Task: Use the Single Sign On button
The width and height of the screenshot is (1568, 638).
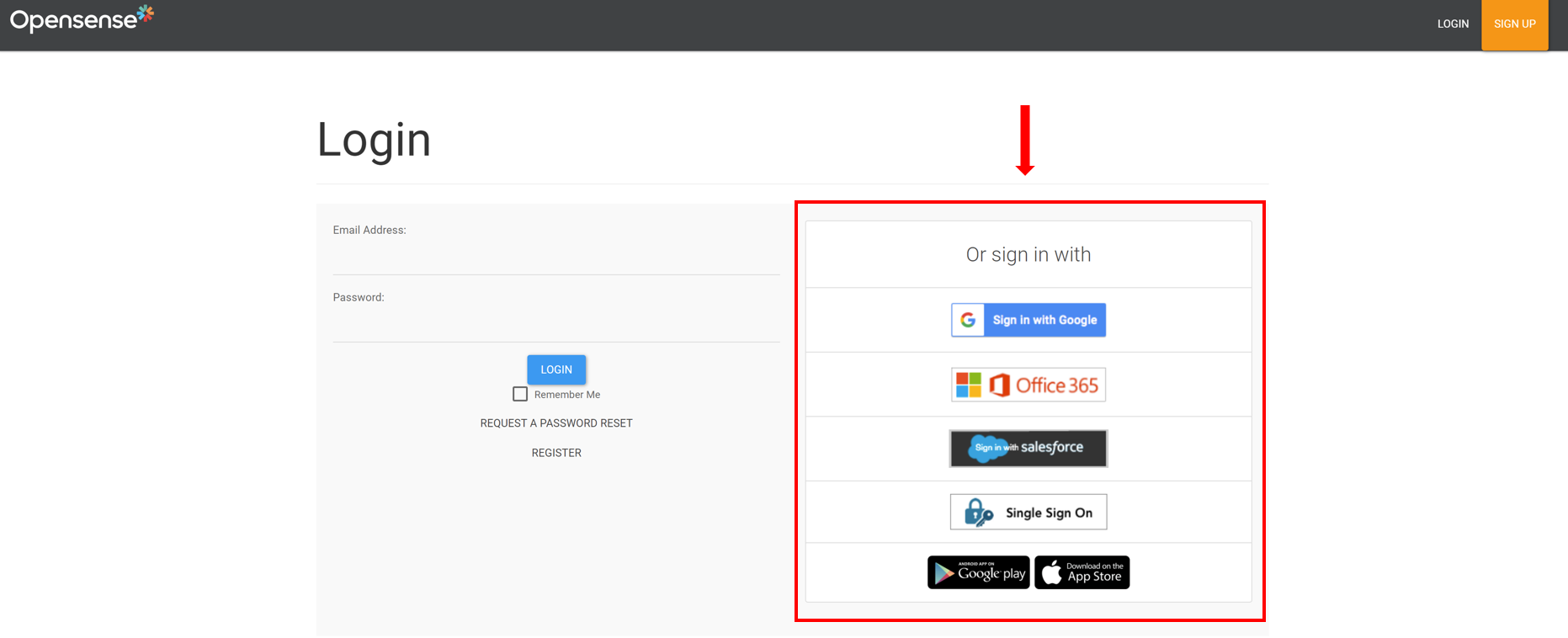Action: [1029, 512]
